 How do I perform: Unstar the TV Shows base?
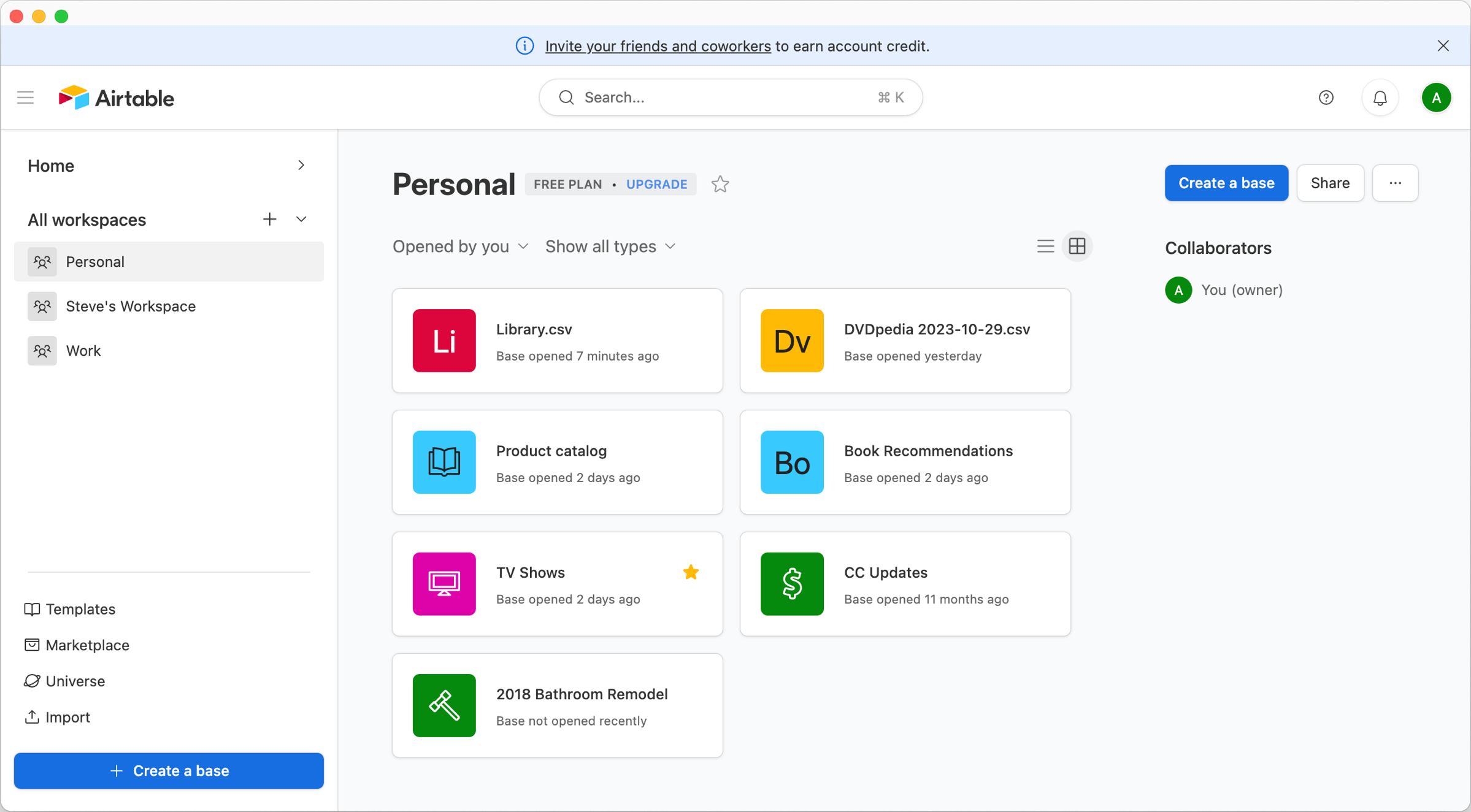[691, 572]
